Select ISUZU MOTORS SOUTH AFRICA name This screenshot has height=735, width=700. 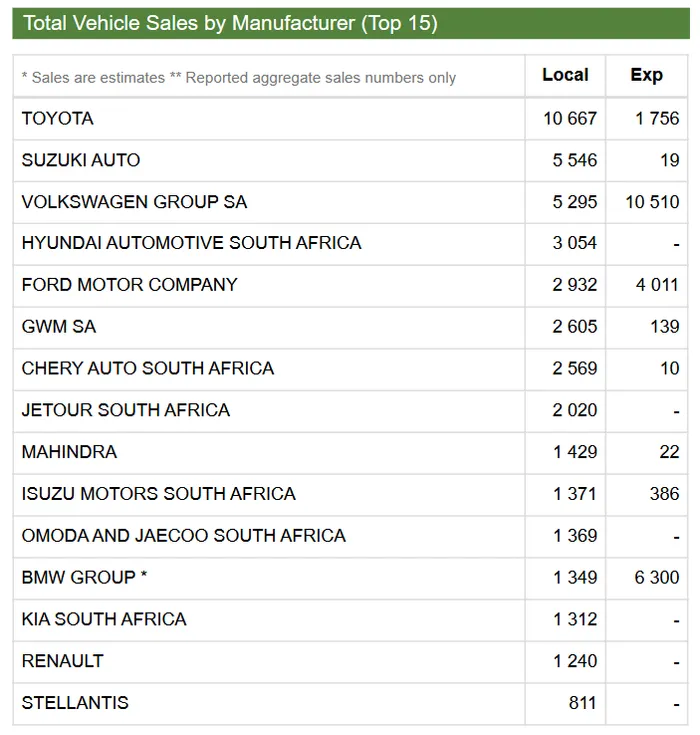[x=158, y=494]
